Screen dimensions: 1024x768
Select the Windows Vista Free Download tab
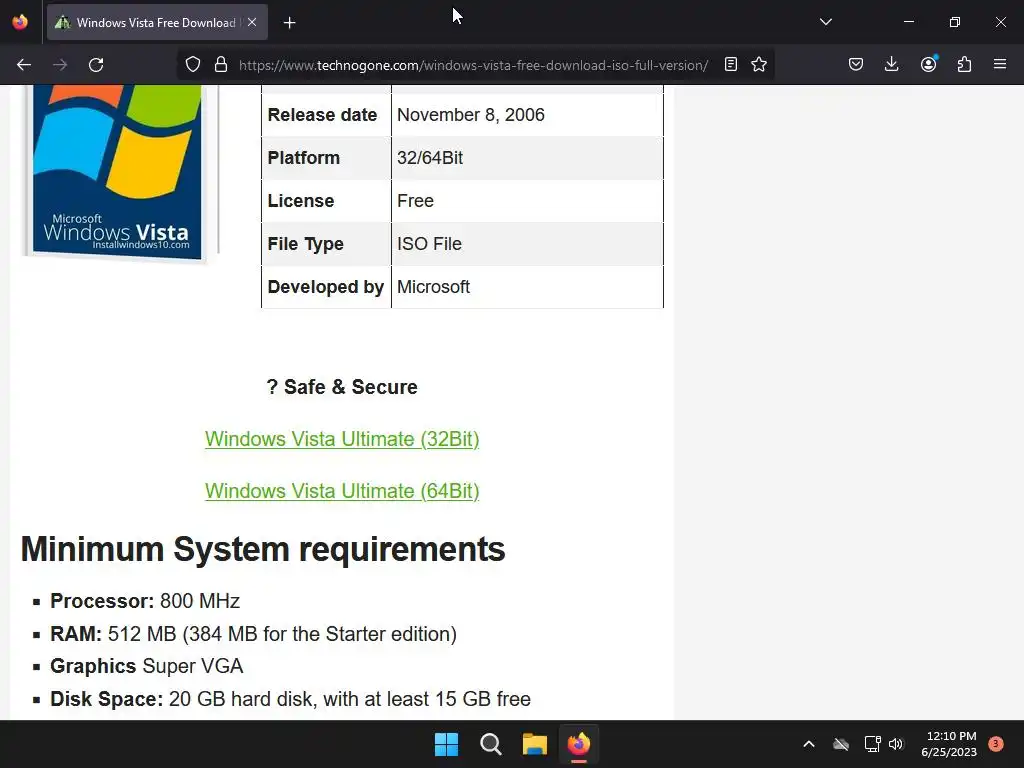click(157, 23)
